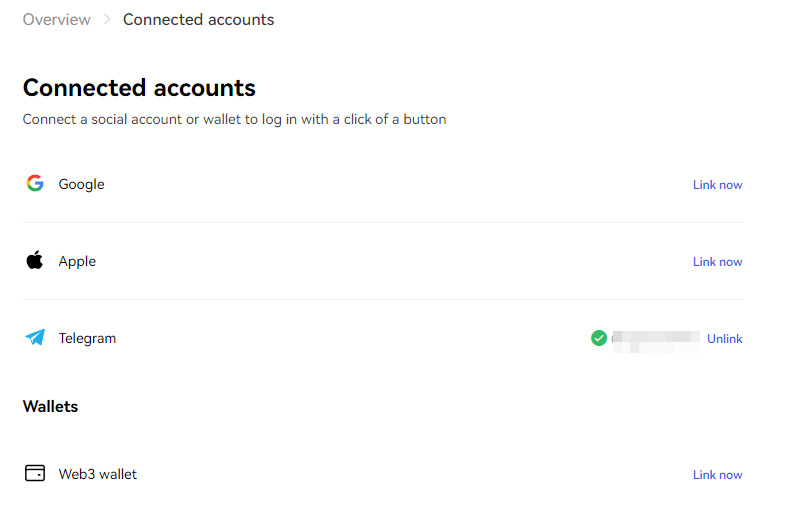Click the Web3 wallet icon
This screenshot has width=791, height=516.
click(x=35, y=473)
